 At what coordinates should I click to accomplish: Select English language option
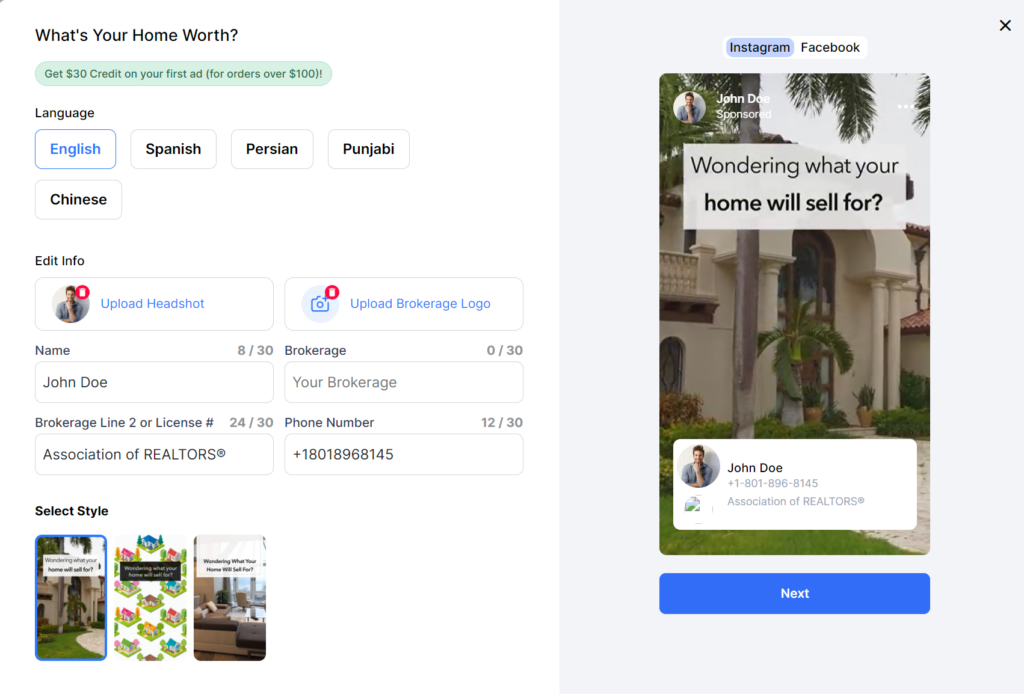[x=75, y=149]
